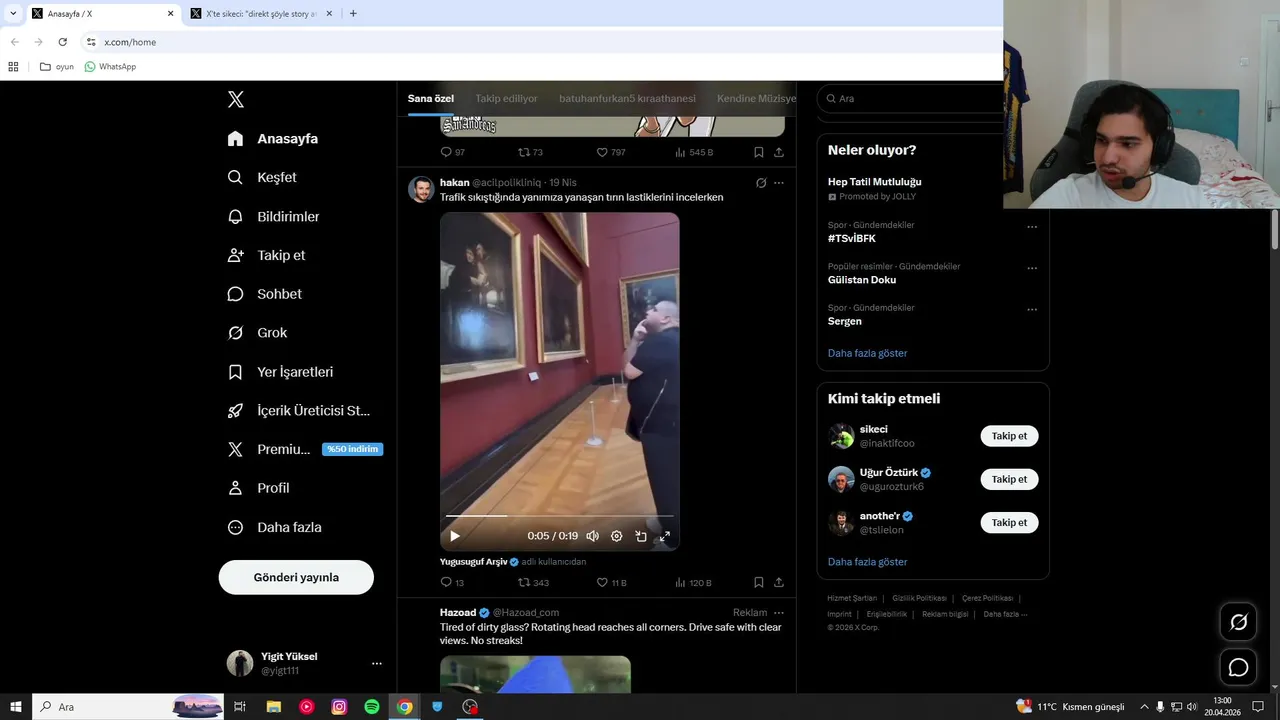The height and width of the screenshot is (720, 1280).
Task: Open more options on hakan's post
Action: (x=779, y=183)
